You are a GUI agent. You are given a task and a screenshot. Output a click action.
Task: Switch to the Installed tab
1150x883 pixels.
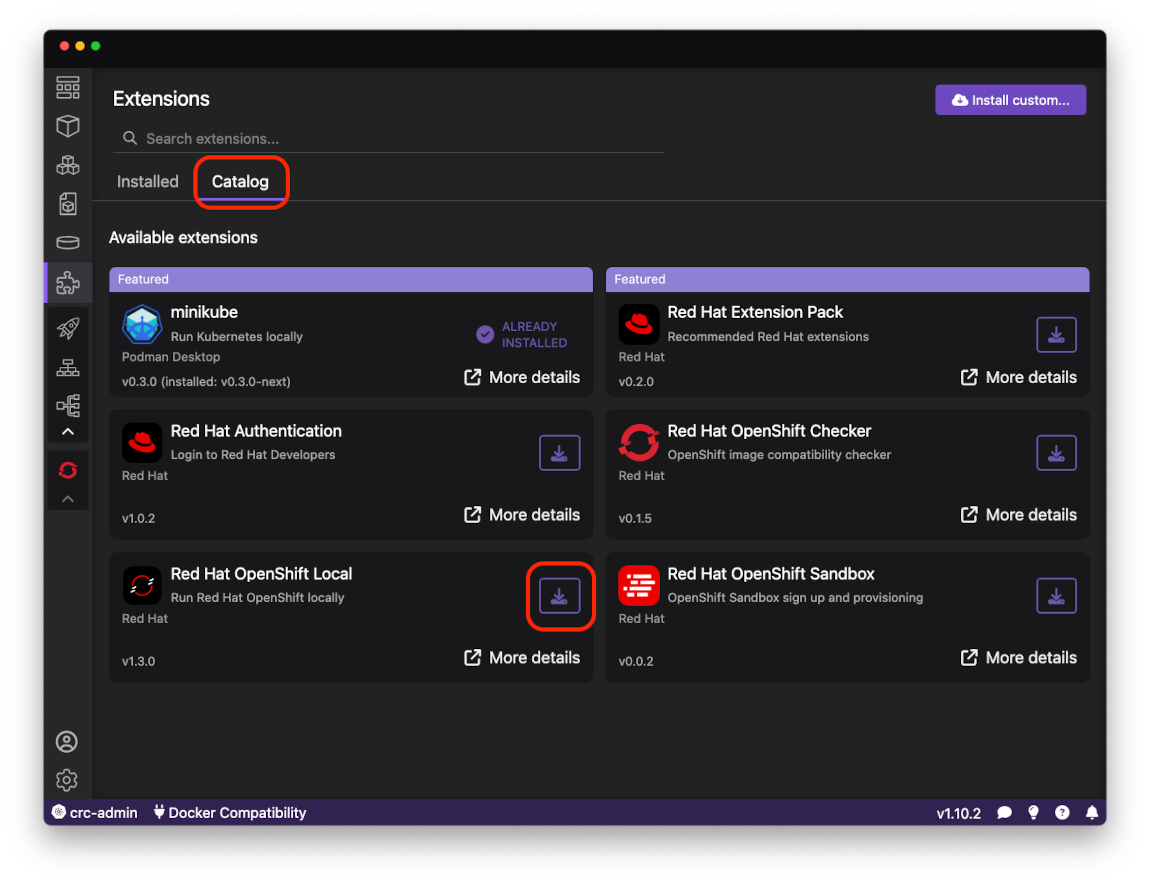[147, 182]
